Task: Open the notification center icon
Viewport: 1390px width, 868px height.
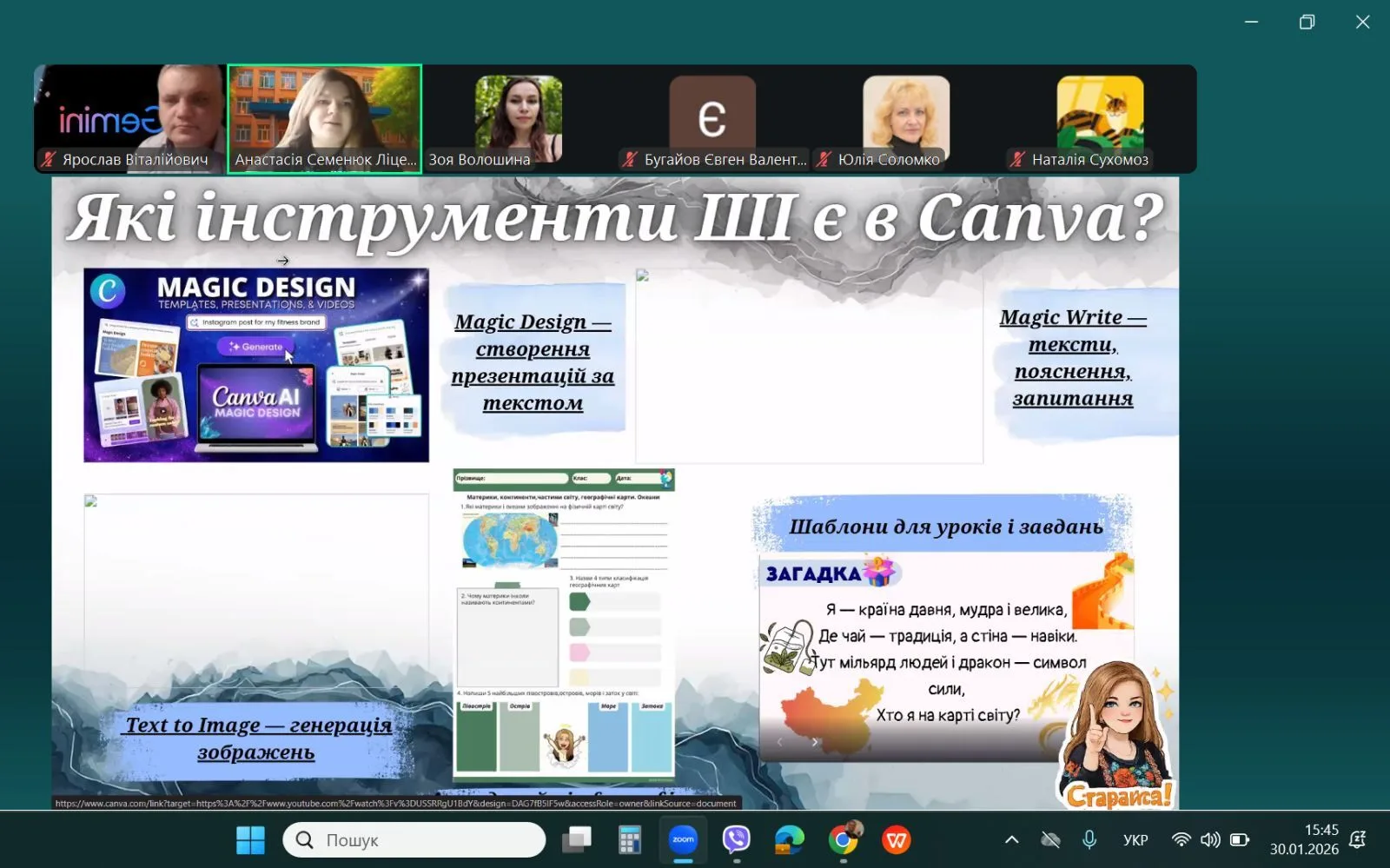Action: click(x=1358, y=839)
